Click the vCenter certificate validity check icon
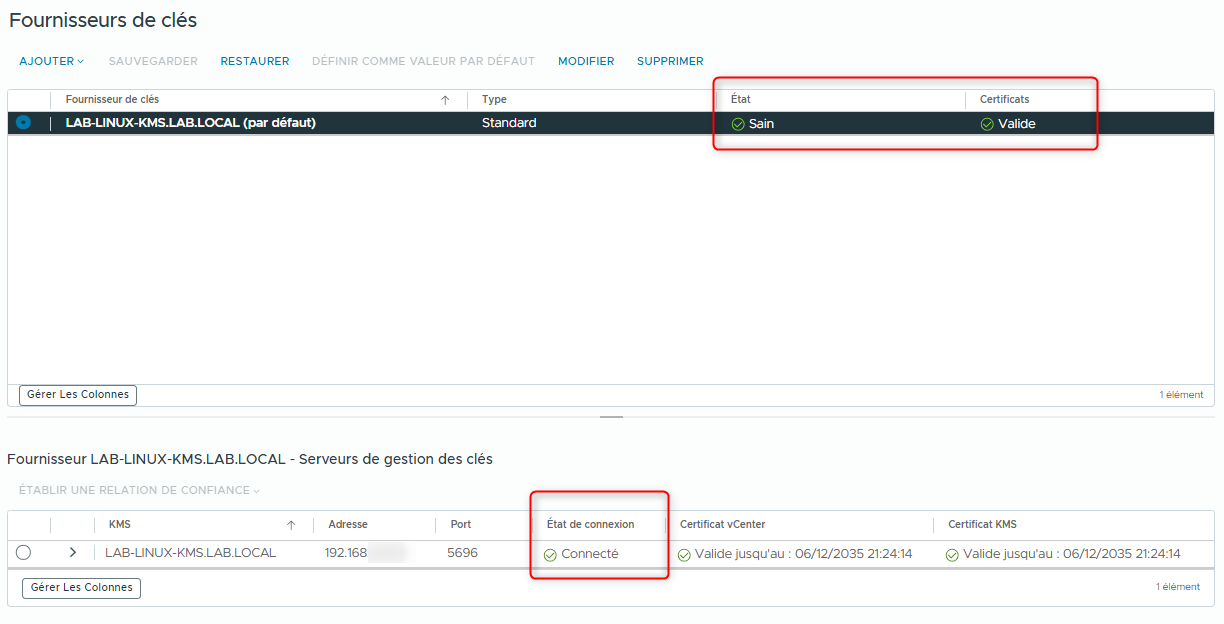1224x624 pixels. pyautogui.click(x=683, y=553)
